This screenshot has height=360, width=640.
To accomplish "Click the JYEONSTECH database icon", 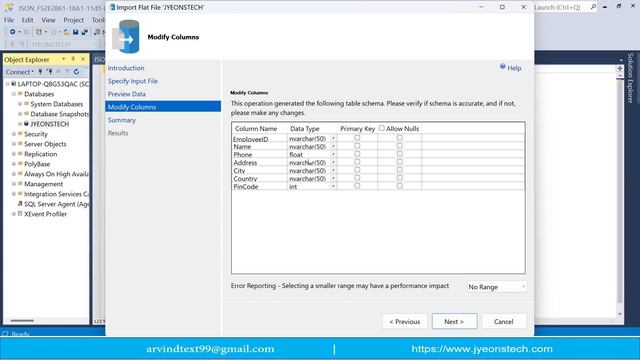I will [x=26, y=124].
